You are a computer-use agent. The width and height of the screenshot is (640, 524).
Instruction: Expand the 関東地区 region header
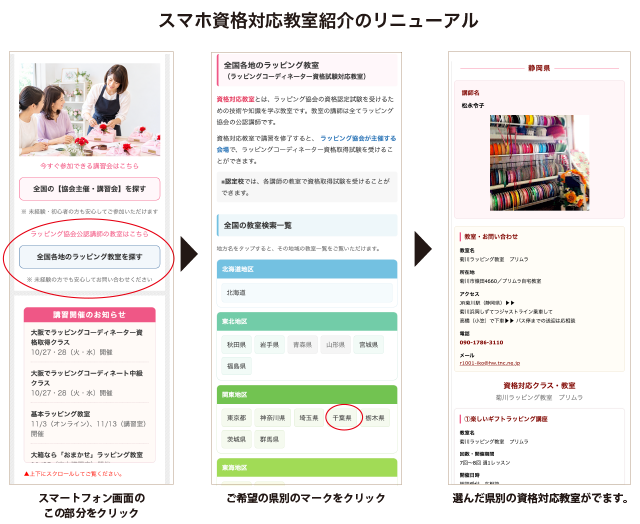click(307, 395)
